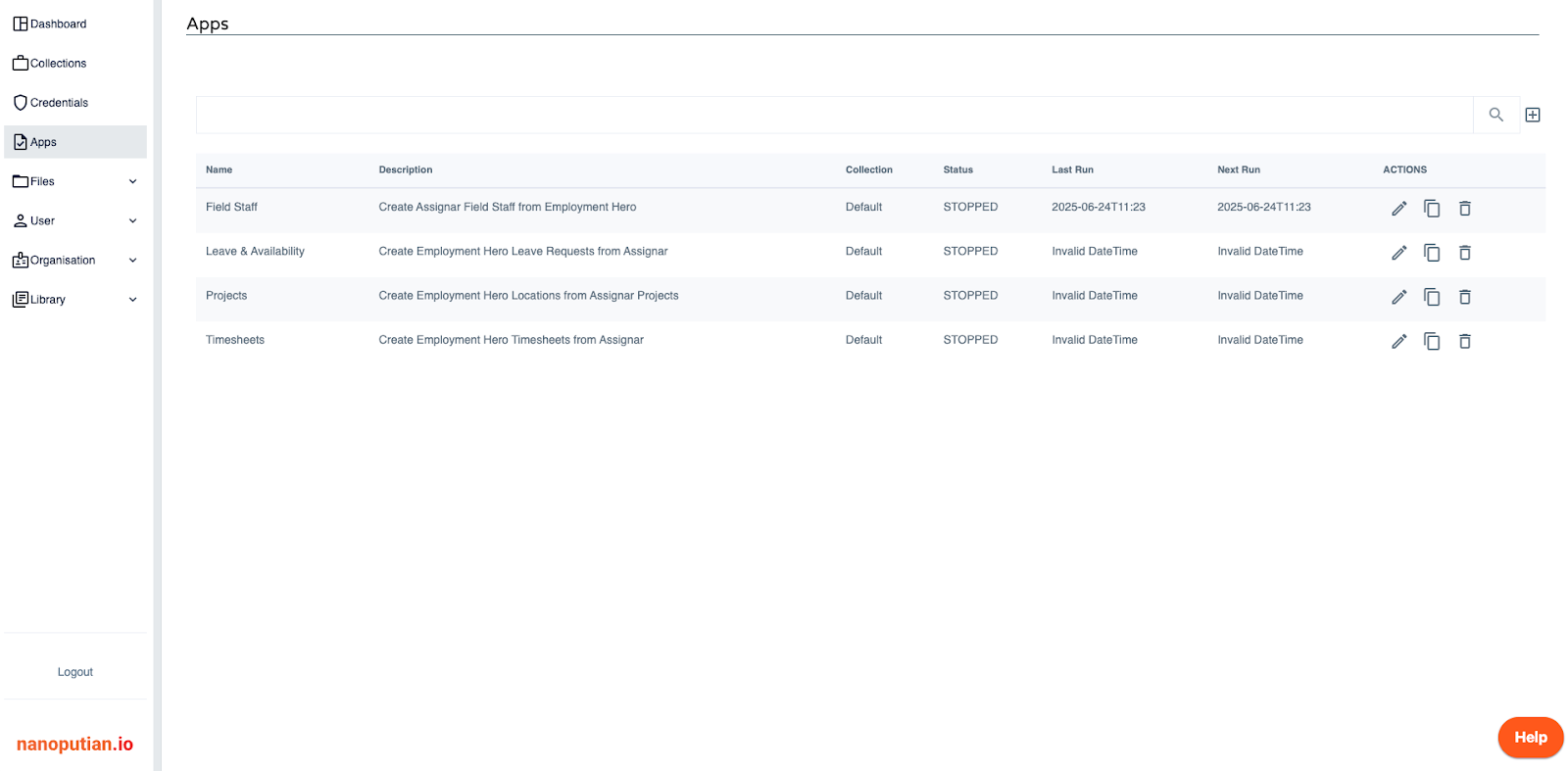Click the Dashboard sidebar icon
This screenshot has width=1568, height=771.
pyautogui.click(x=21, y=24)
